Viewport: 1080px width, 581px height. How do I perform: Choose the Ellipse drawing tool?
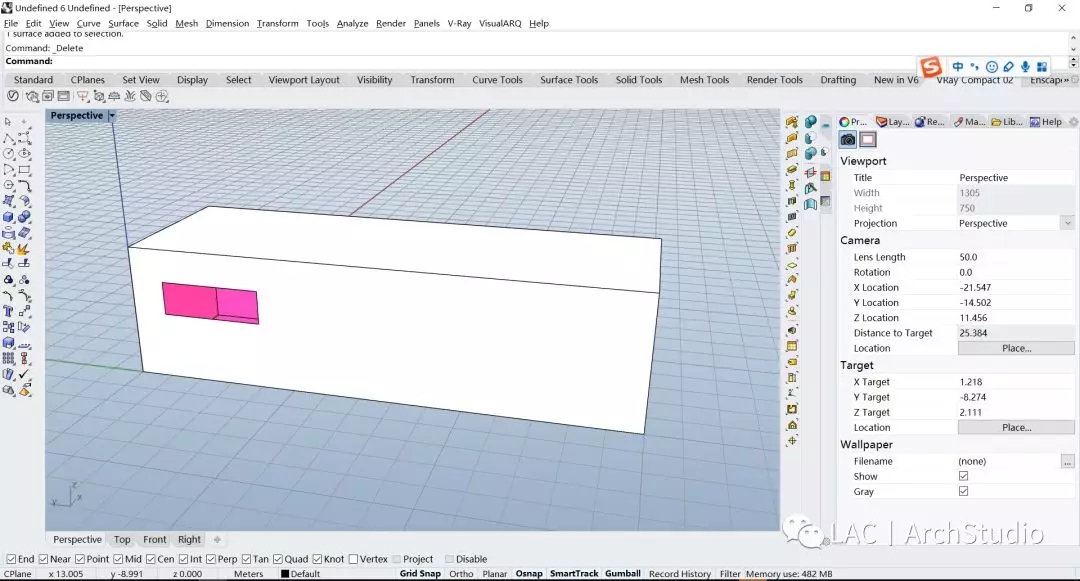click(24, 154)
